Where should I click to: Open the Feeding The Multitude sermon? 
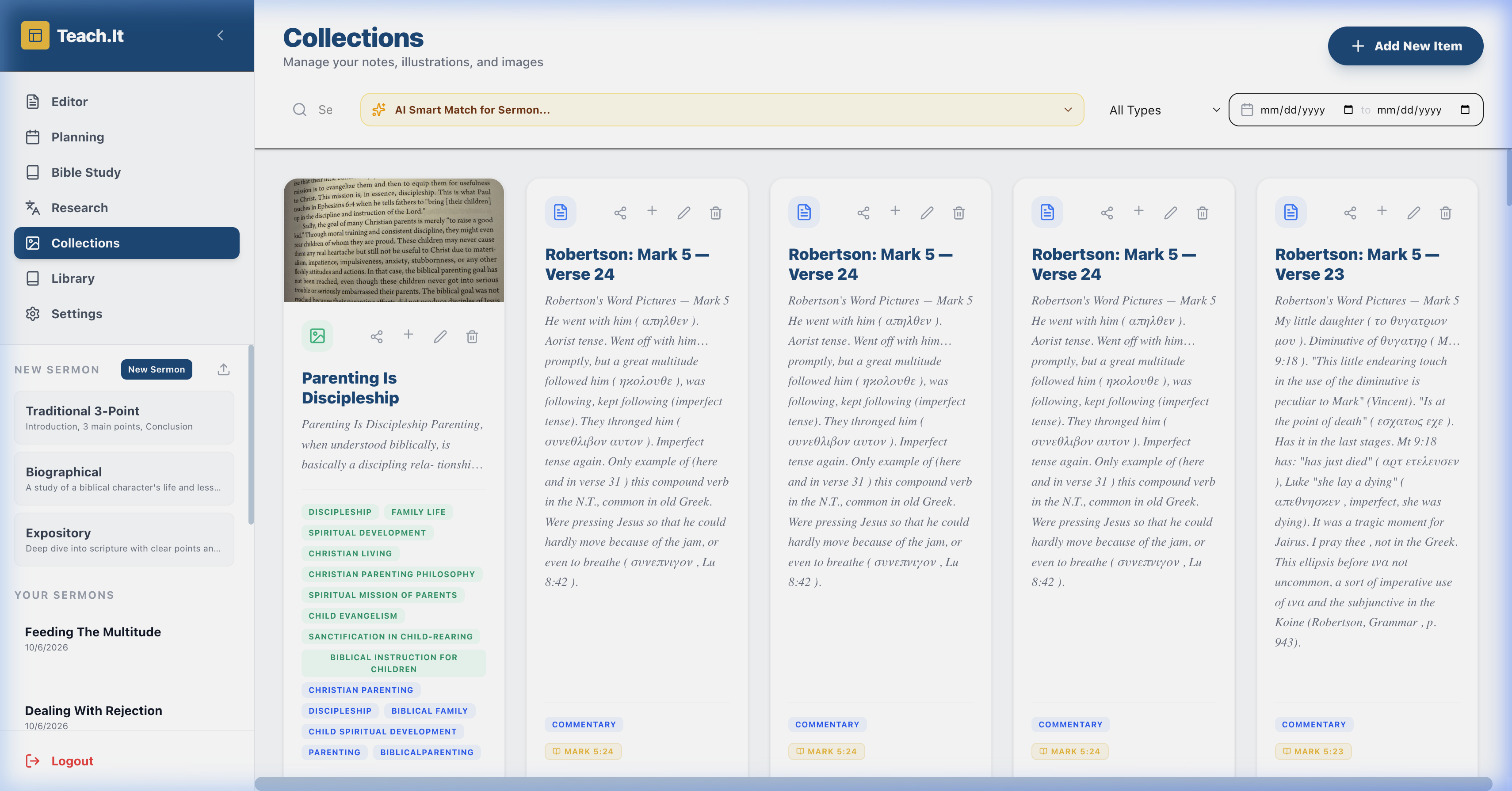tap(124, 639)
